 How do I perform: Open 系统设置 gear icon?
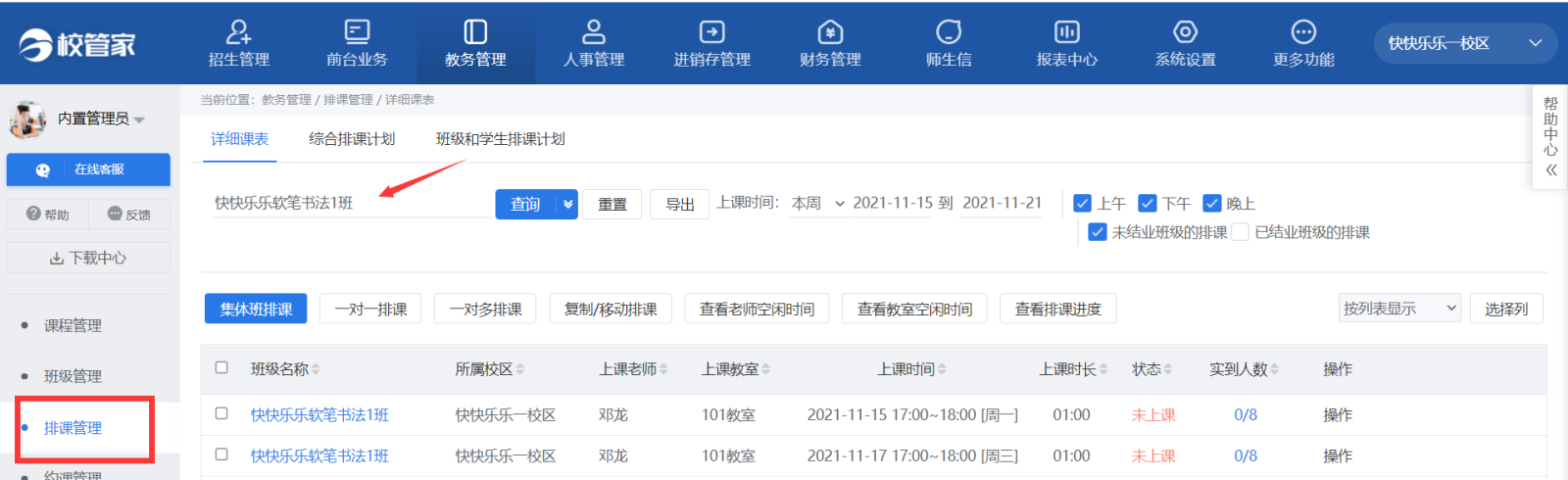click(1185, 32)
